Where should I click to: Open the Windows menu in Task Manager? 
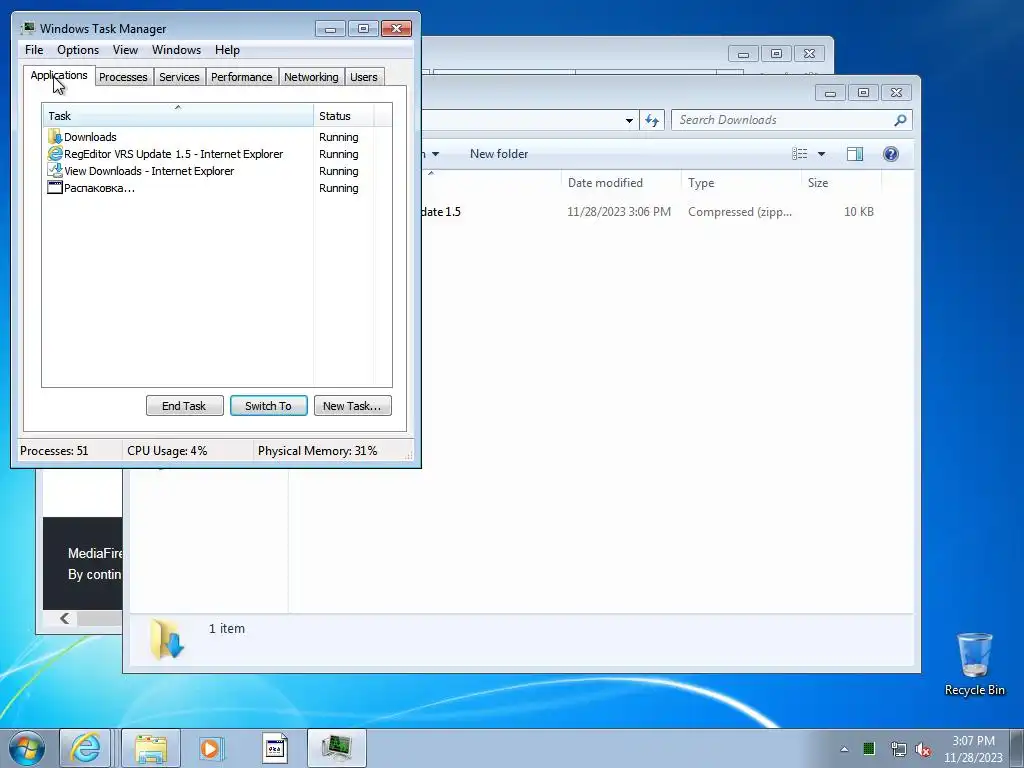(x=176, y=50)
